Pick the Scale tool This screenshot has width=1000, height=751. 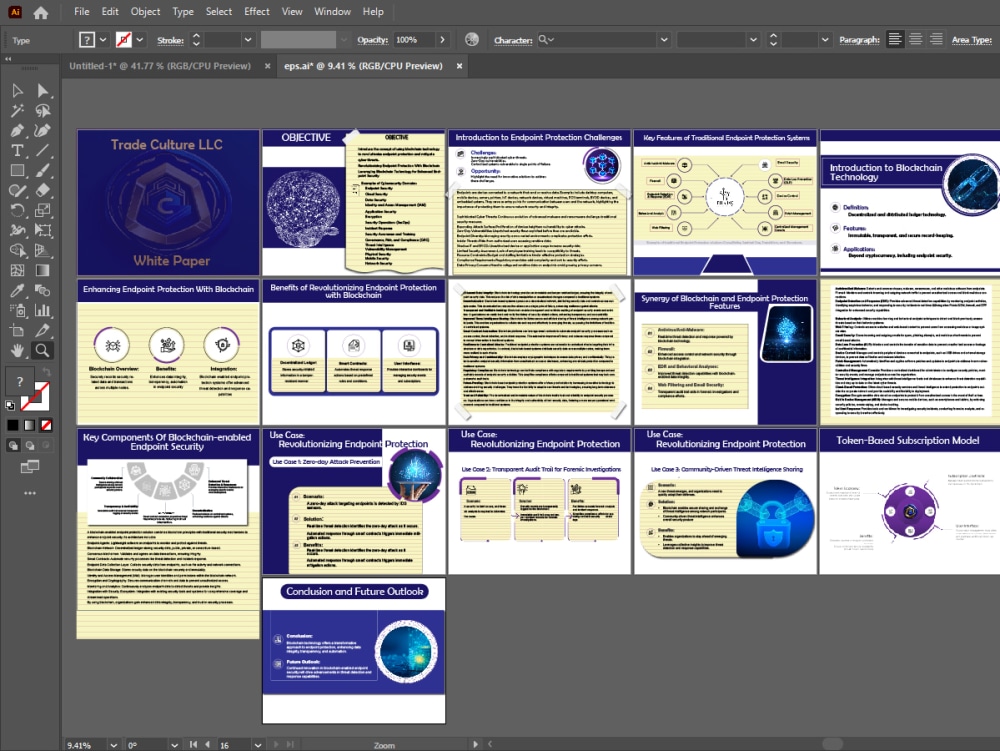(x=43, y=210)
